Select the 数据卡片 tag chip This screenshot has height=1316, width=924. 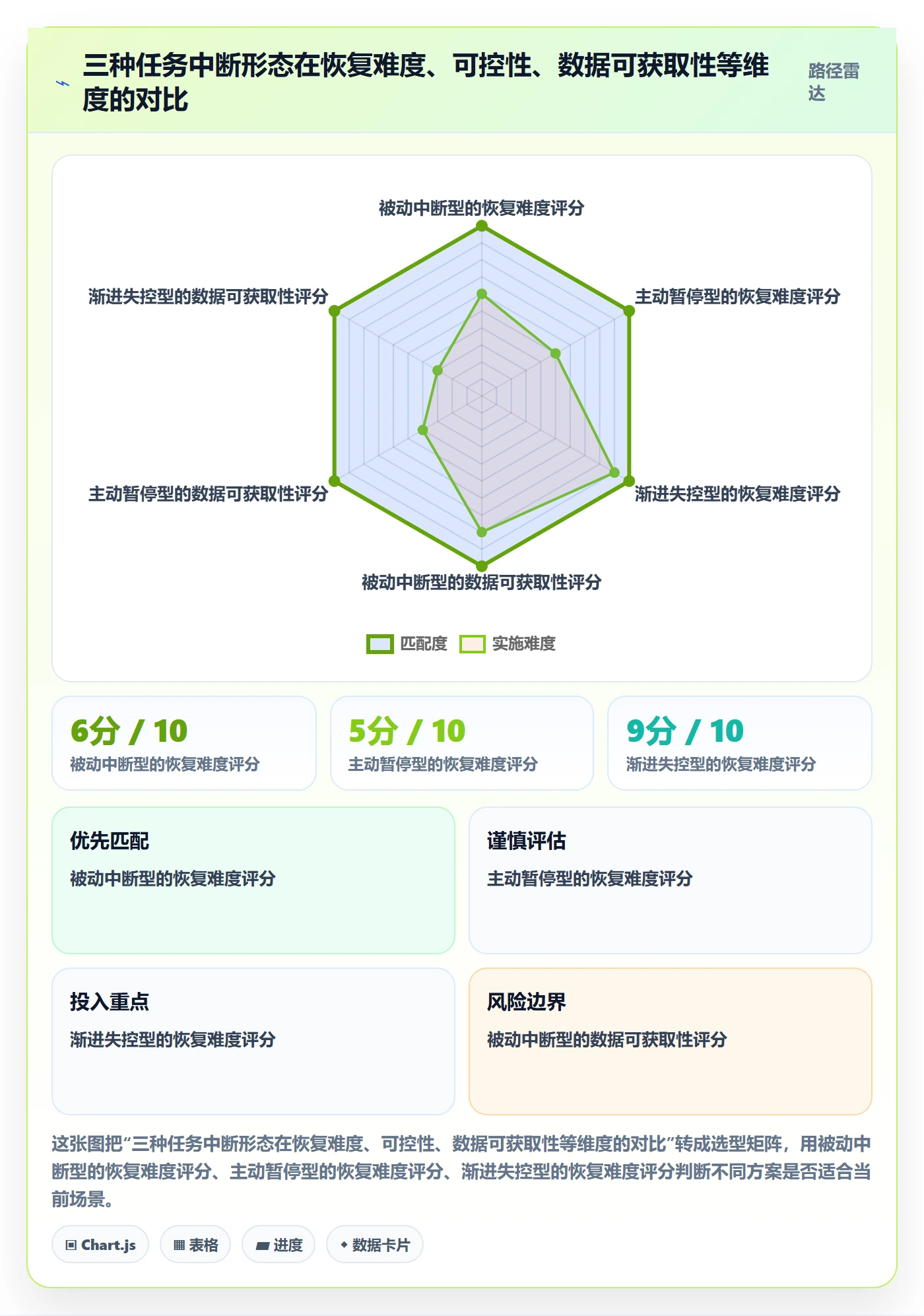[x=375, y=1245]
